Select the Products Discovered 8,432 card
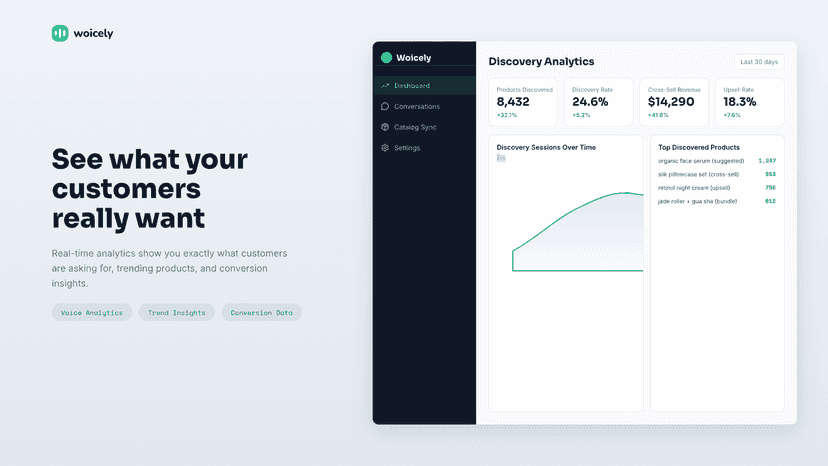The image size is (828, 466). tap(523, 102)
